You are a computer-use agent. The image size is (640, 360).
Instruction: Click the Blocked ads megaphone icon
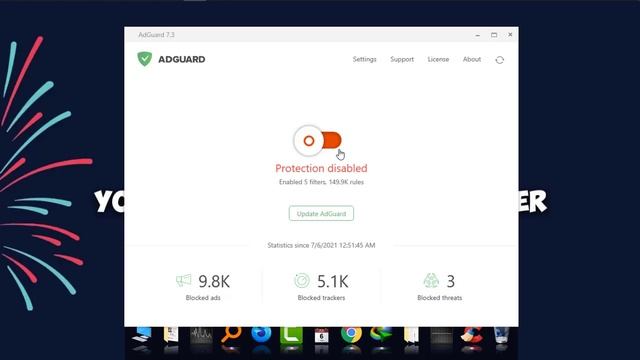(x=184, y=280)
